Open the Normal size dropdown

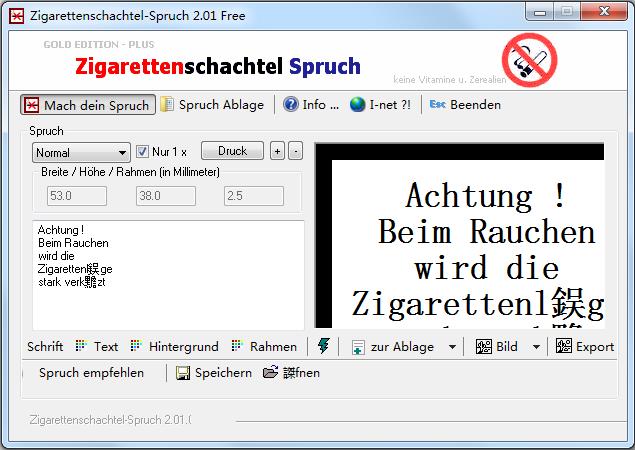click(x=81, y=153)
